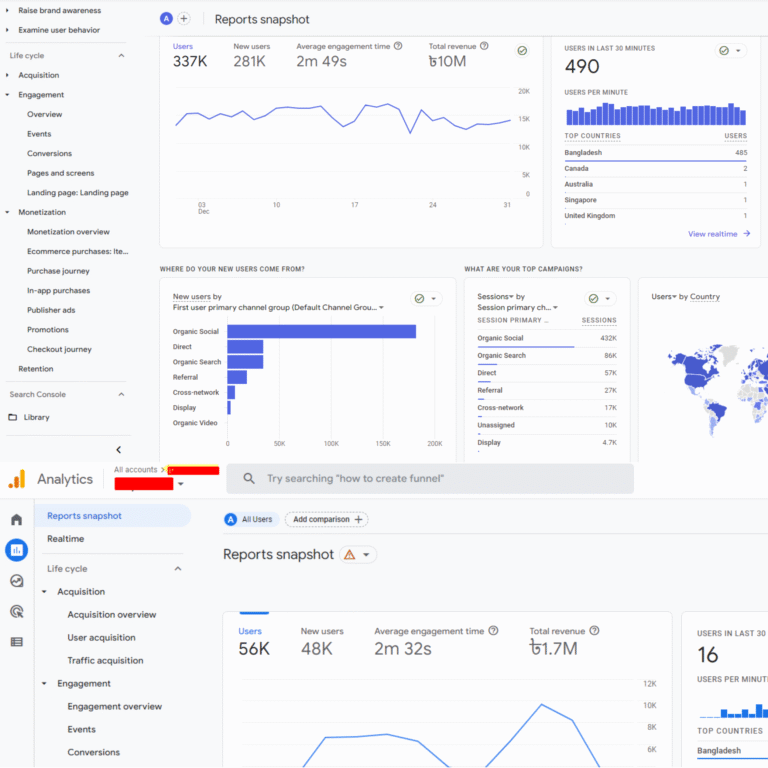Click the Google Analytics logo
The height and width of the screenshot is (768, 768).
click(x=16, y=479)
